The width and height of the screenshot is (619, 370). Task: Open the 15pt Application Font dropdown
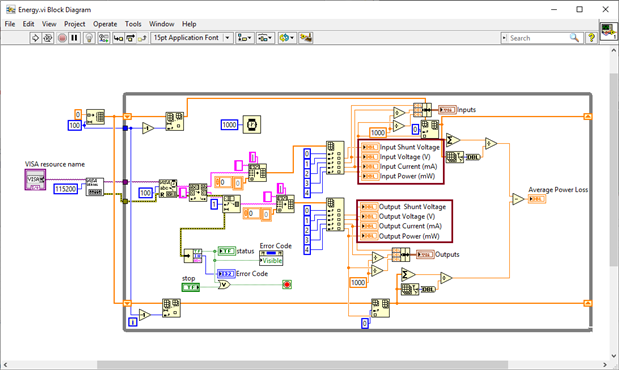[x=191, y=38]
